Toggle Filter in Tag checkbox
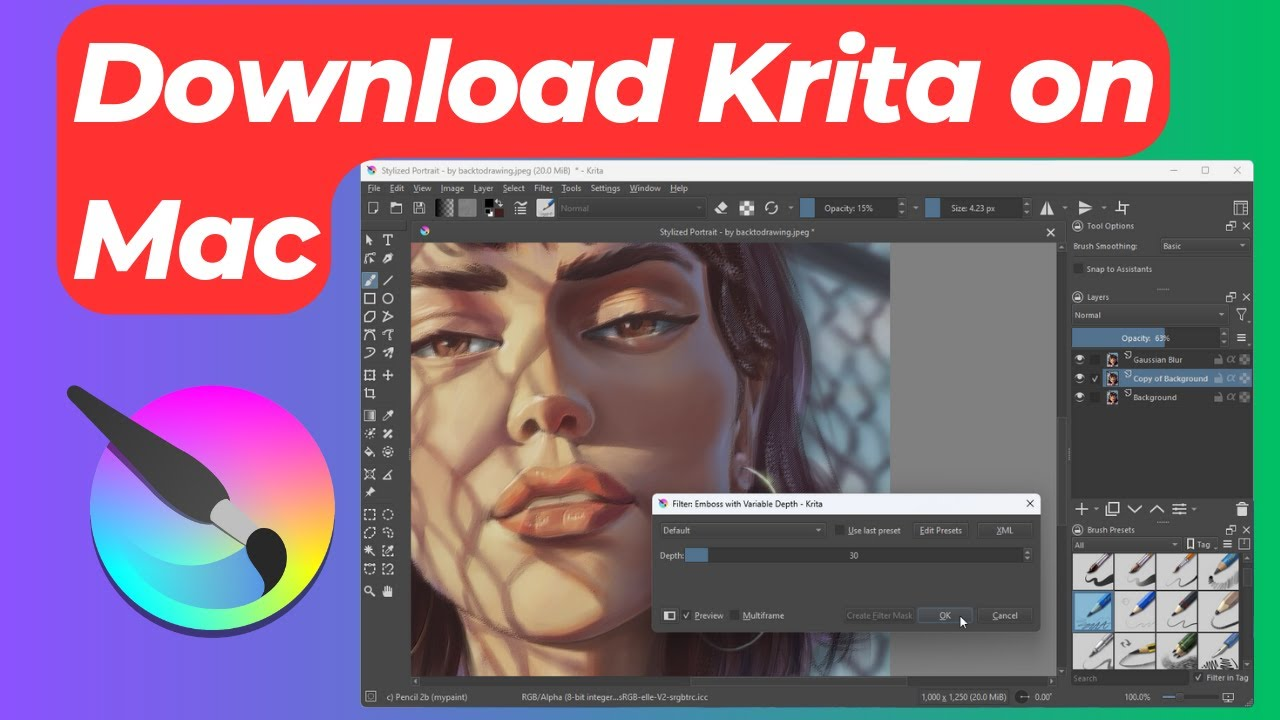 (x=1199, y=678)
